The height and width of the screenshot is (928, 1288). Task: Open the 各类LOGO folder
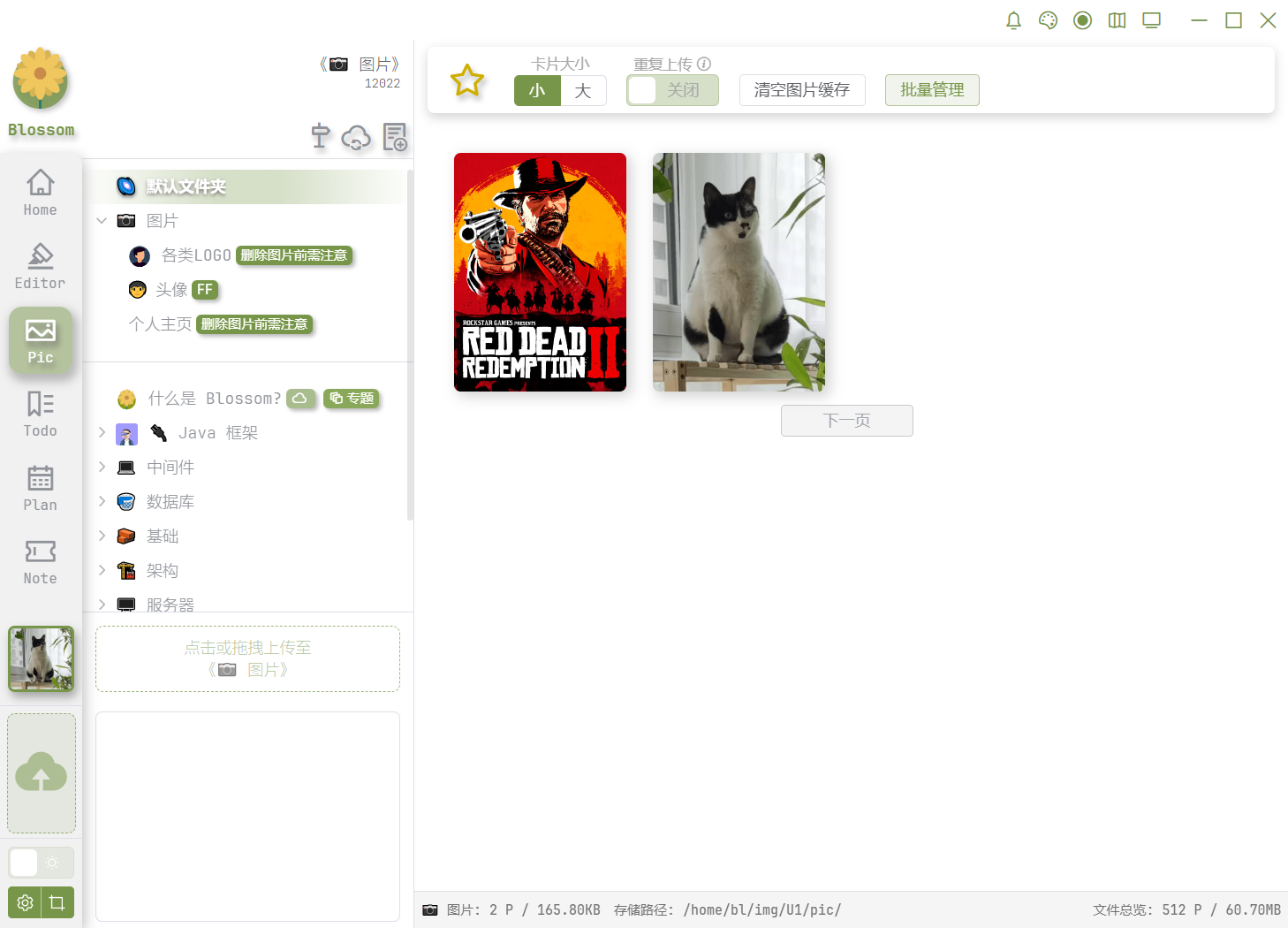point(196,255)
